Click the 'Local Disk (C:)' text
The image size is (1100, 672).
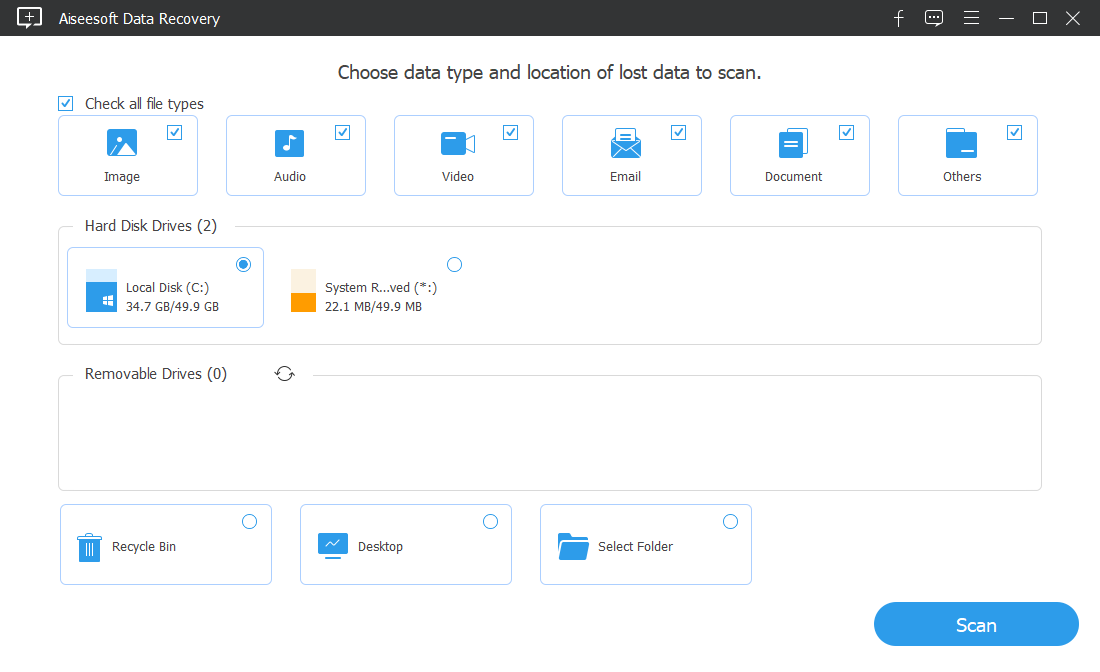point(168,288)
